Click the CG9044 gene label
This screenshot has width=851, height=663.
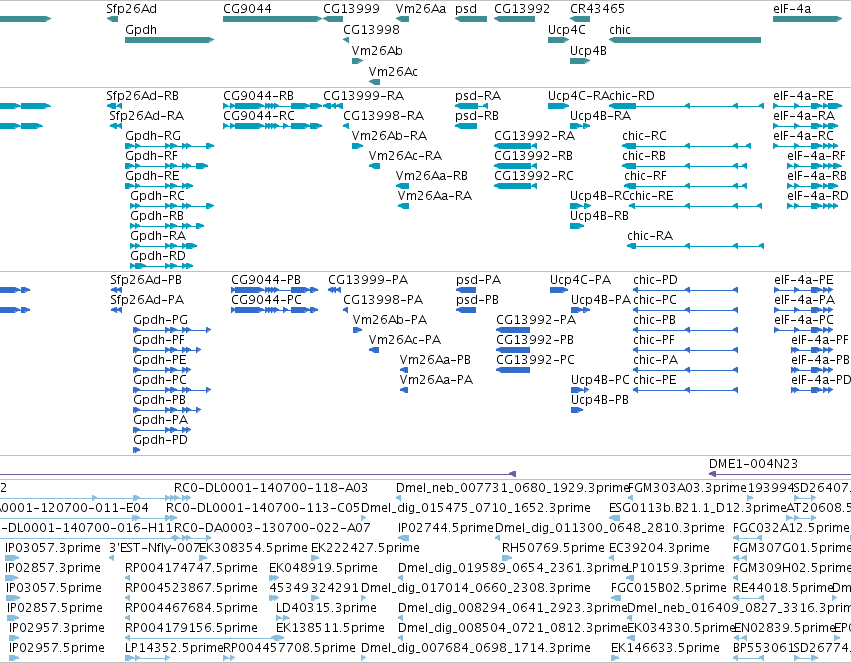pyautogui.click(x=247, y=9)
